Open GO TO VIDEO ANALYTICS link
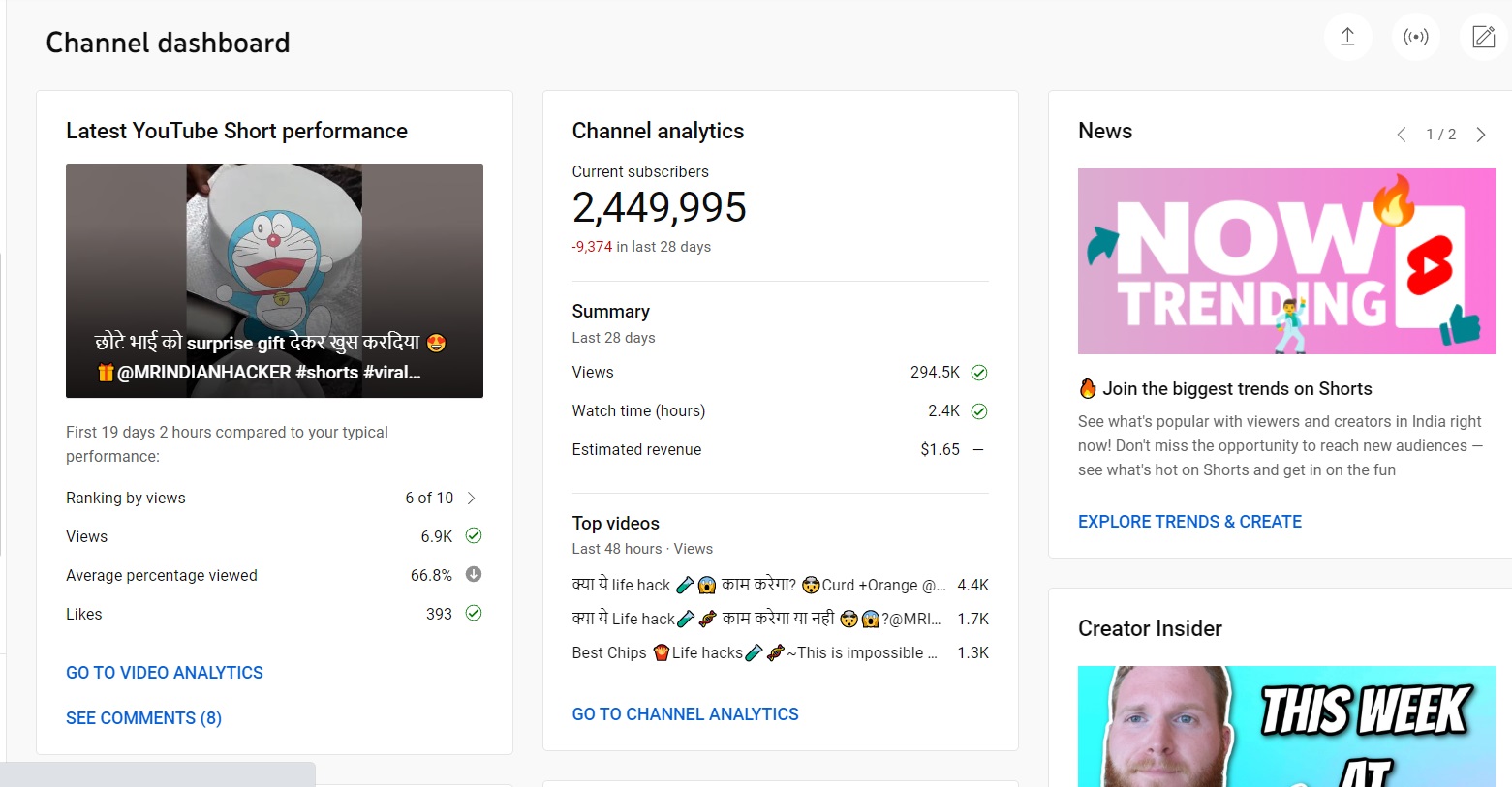Viewport: 1512px width, 787px height. (165, 673)
